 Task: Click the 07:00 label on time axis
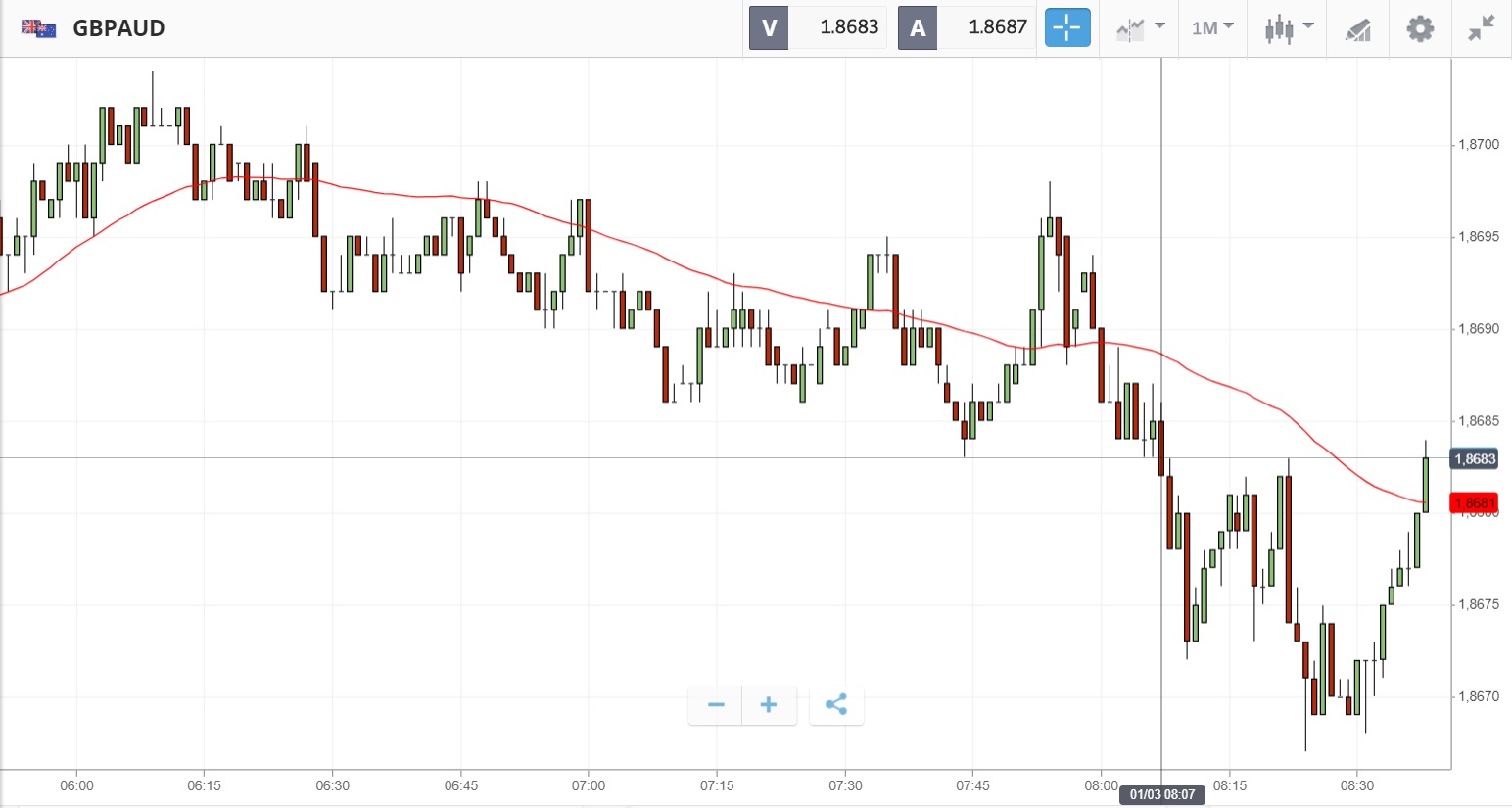click(x=589, y=785)
